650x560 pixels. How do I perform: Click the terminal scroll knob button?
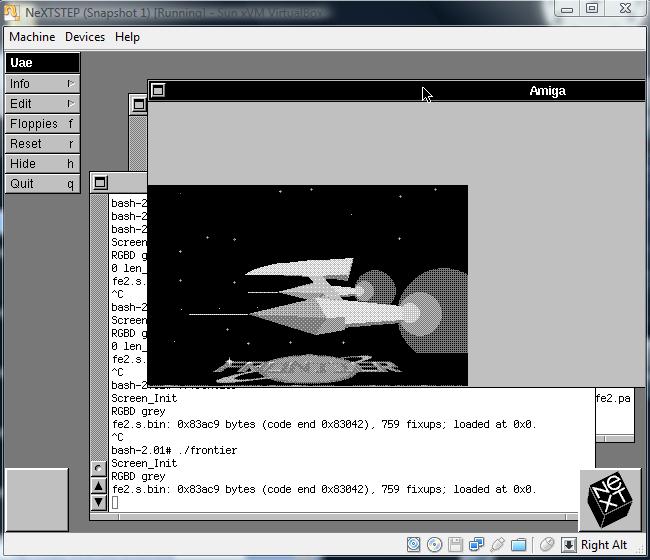pos(99,468)
